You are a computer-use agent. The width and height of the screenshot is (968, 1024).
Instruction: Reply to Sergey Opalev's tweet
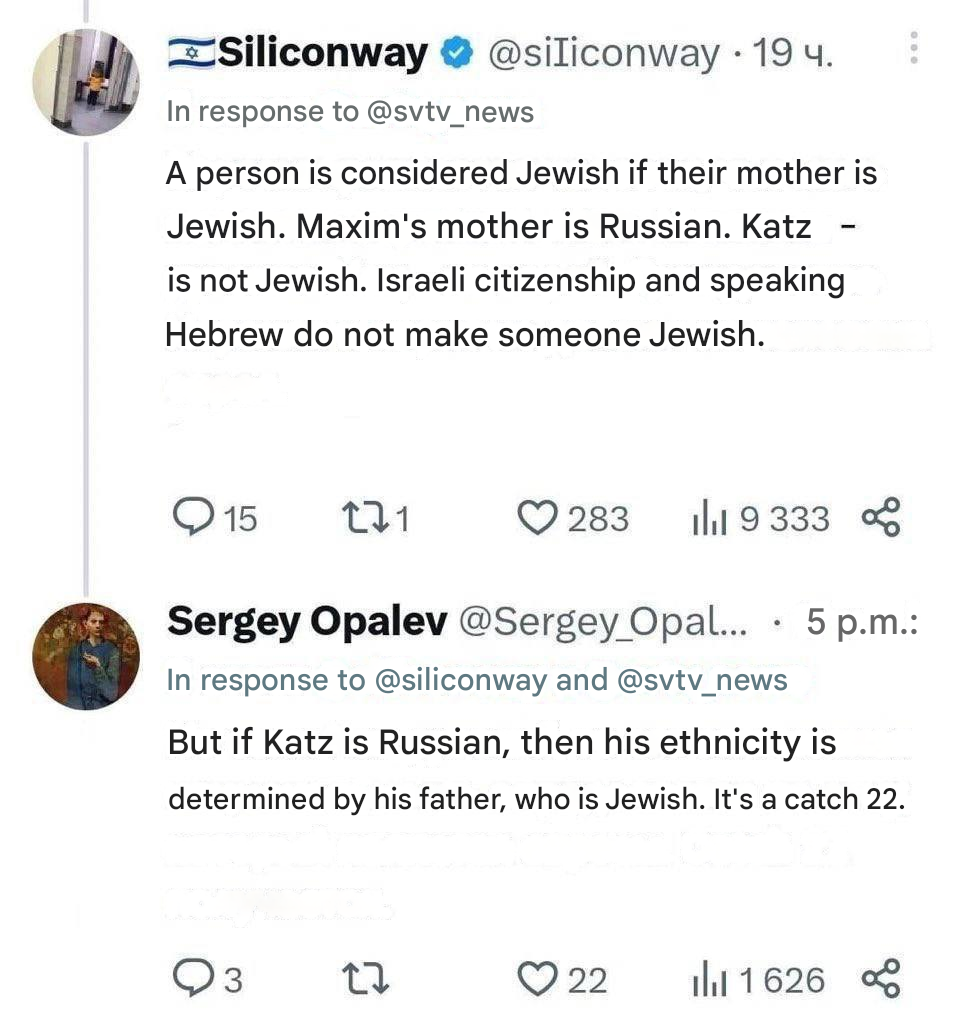click(190, 979)
